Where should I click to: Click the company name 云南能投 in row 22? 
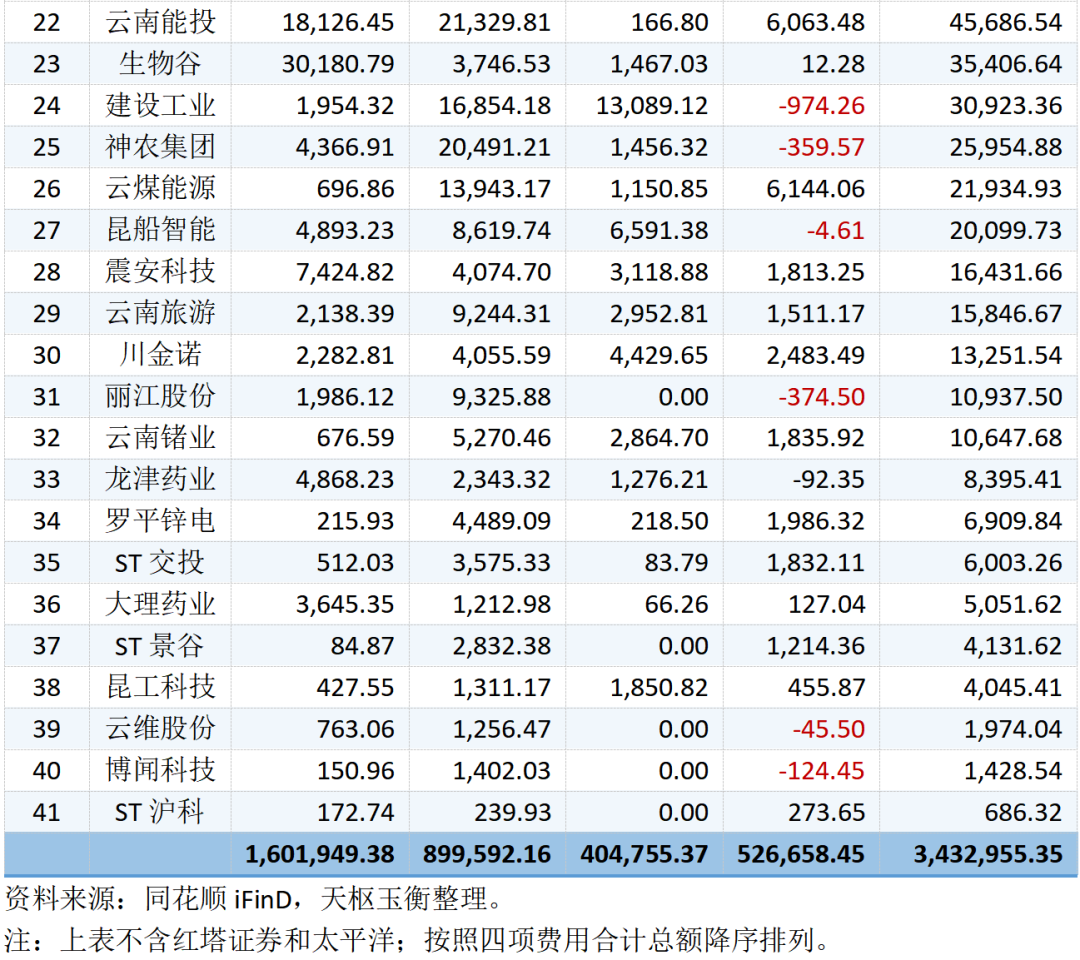tap(160, 22)
